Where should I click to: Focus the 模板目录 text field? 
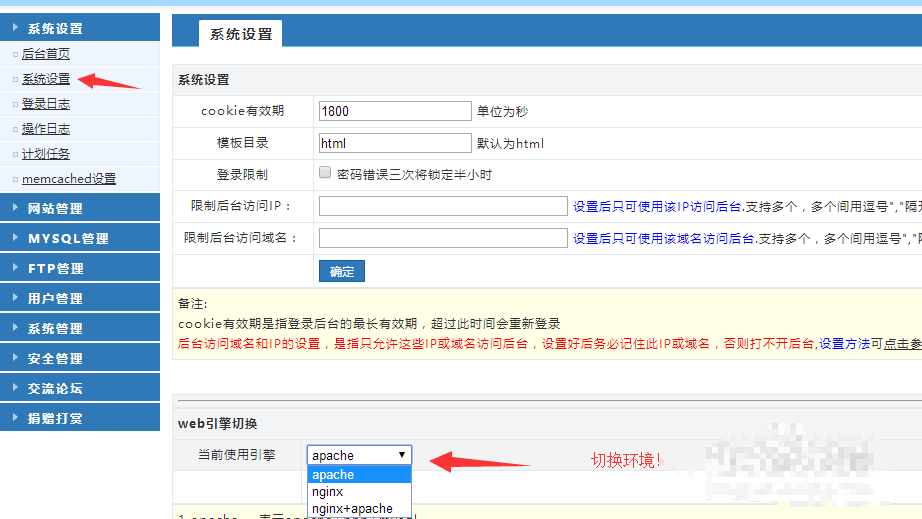[x=394, y=143]
